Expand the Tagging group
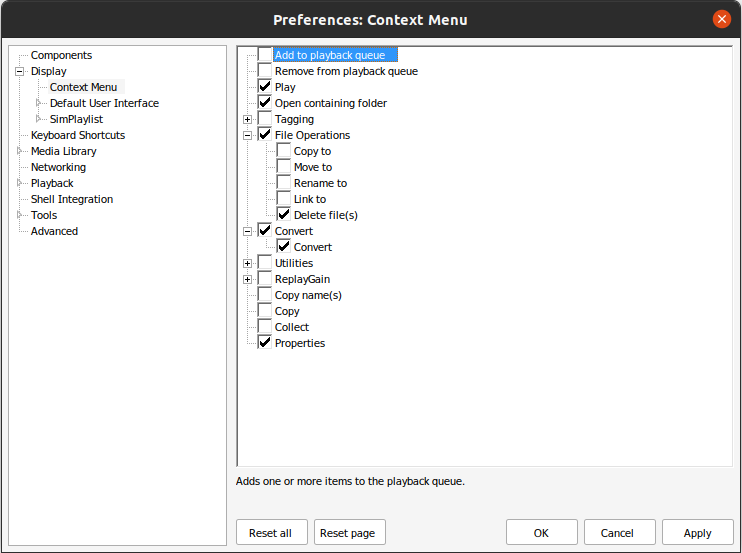Screen dimensions: 742x553 pos(247,119)
